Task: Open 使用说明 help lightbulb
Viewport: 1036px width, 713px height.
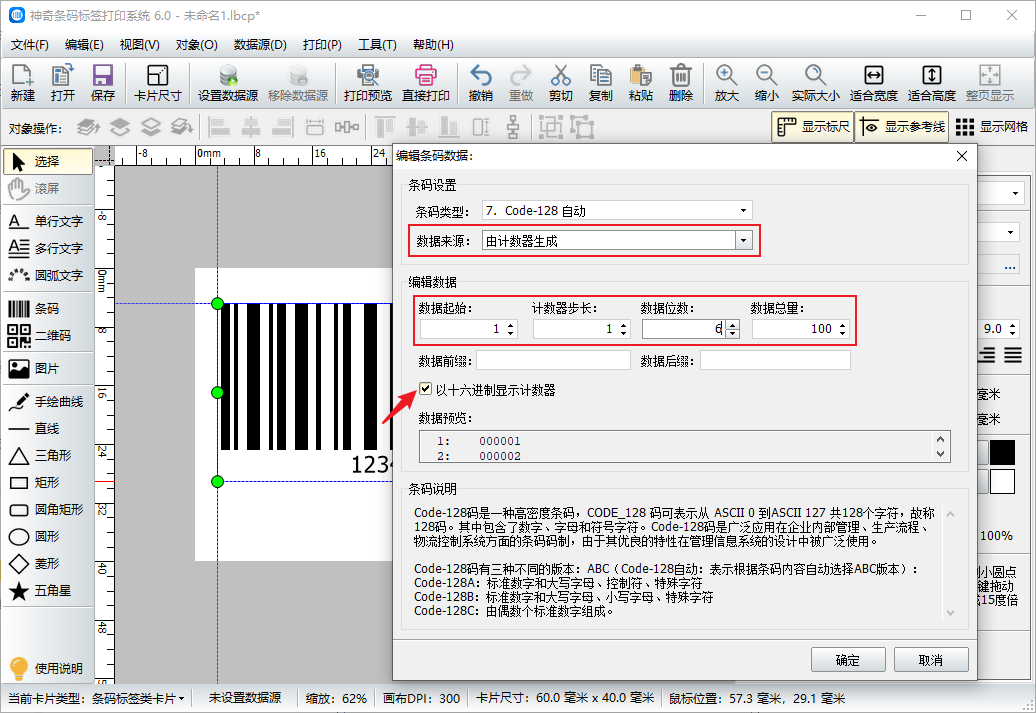Action: [48, 668]
